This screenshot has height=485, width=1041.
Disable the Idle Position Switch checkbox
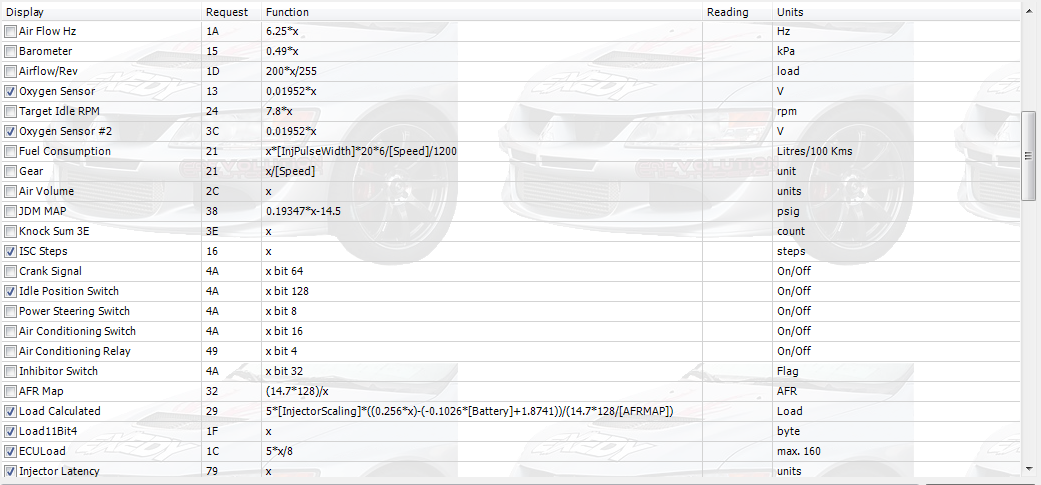pyautogui.click(x=11, y=291)
